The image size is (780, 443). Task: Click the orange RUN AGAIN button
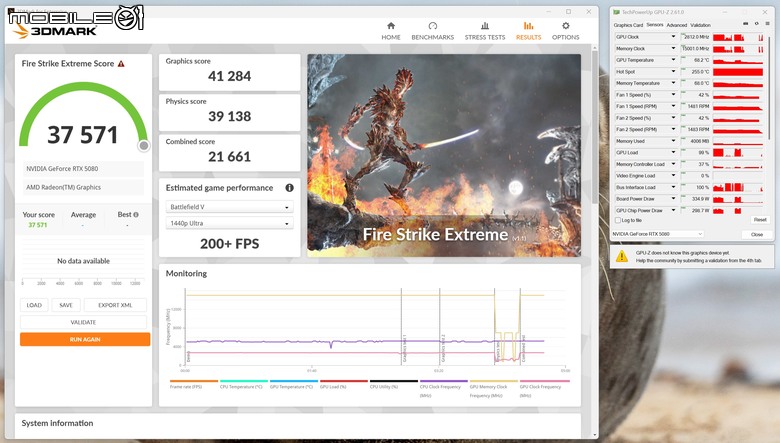85,339
